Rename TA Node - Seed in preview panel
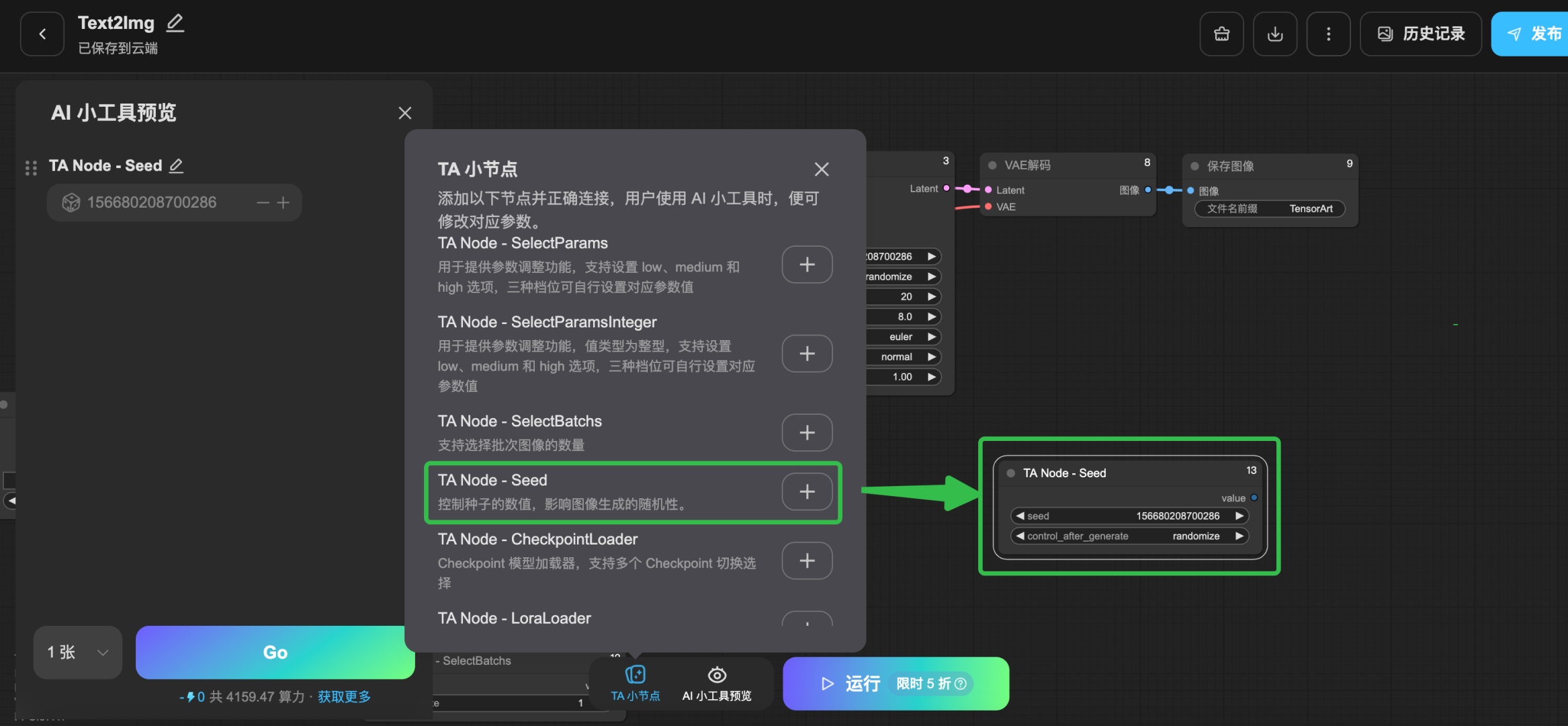Screen dimensions: 1568x726 coord(176,165)
